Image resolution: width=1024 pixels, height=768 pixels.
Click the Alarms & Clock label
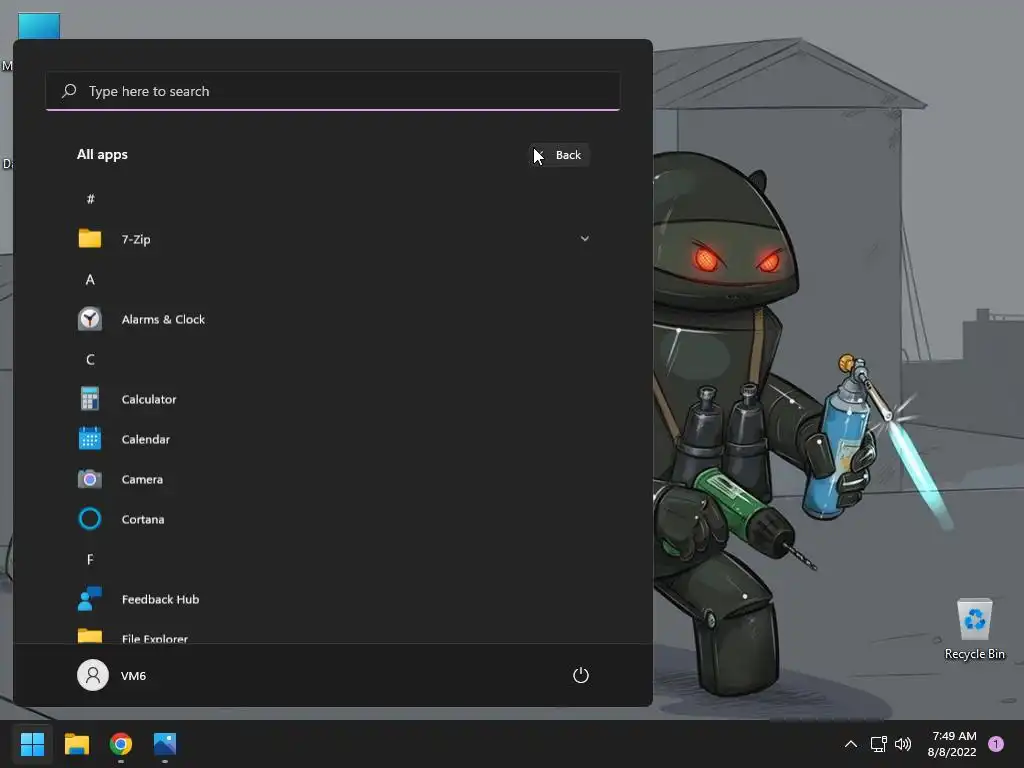163,319
